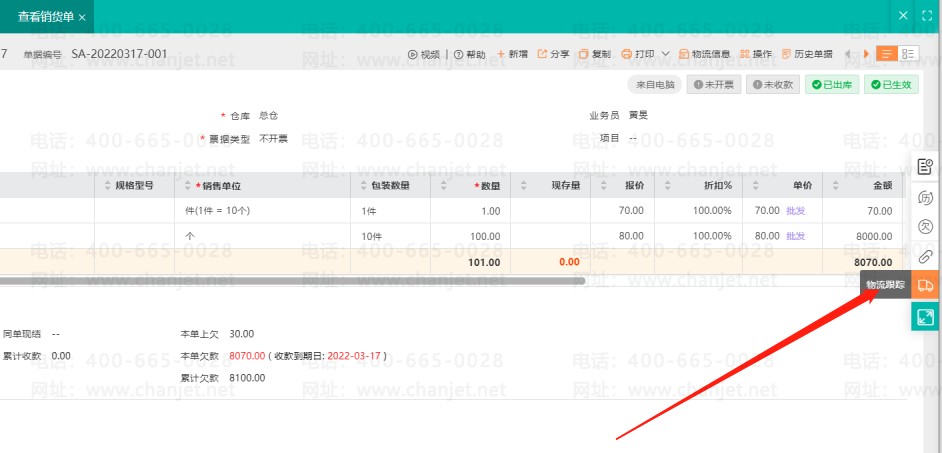Screen dimensions: 942x453
Task: Click the 已生效 status badge
Action: pyautogui.click(x=892, y=85)
